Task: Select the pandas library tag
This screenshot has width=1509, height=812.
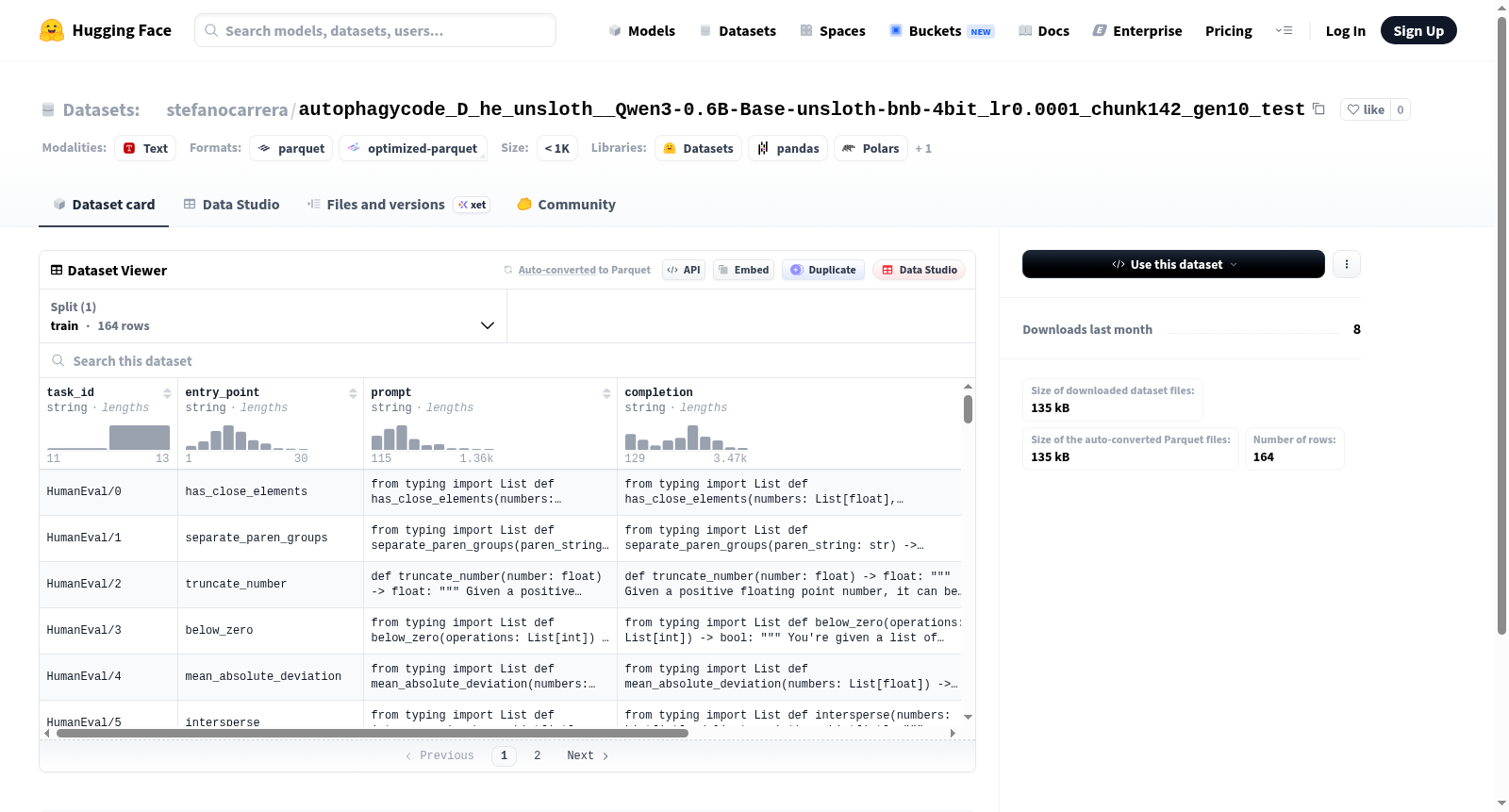Action: [x=788, y=148]
